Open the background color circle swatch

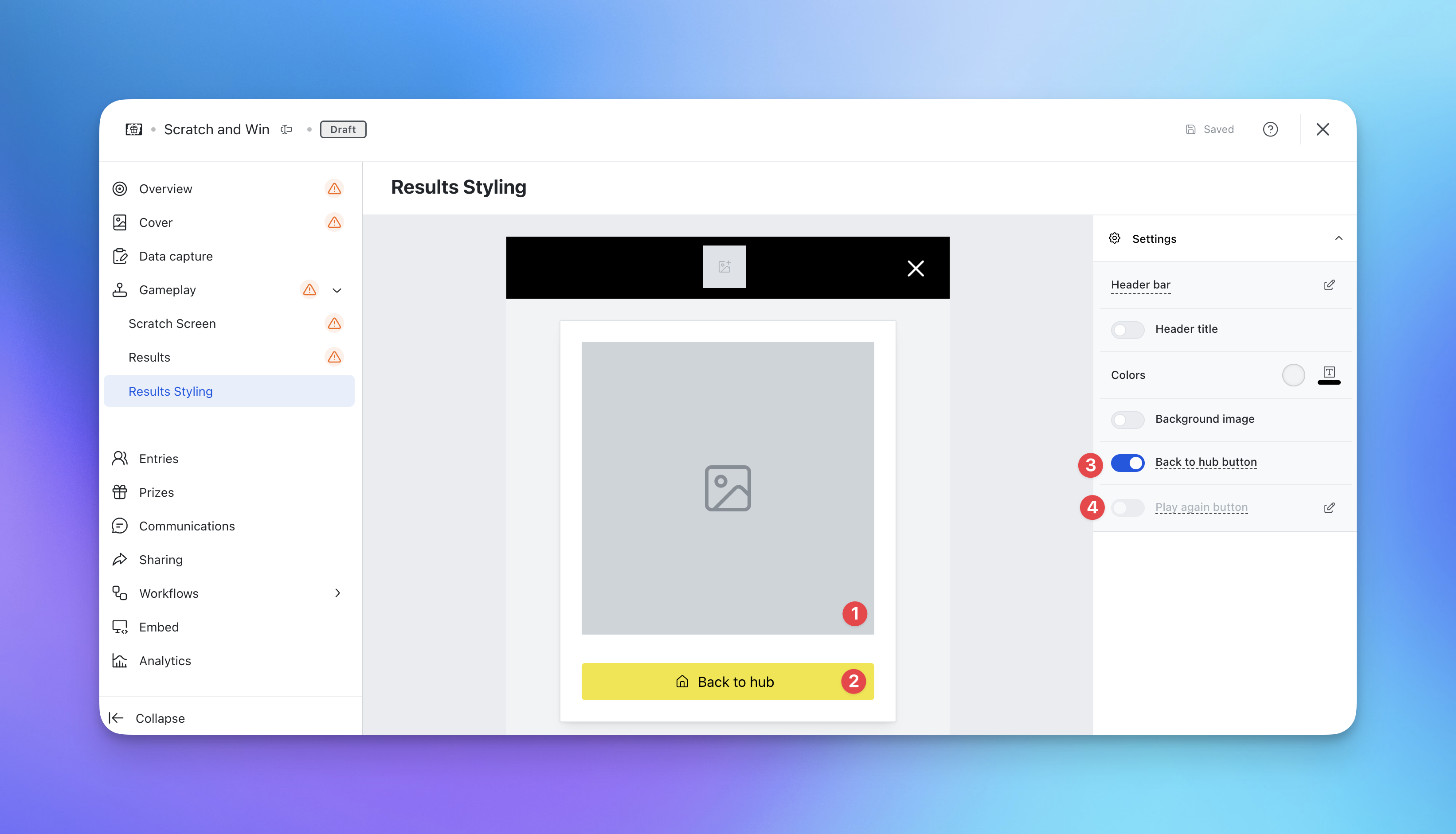1293,374
